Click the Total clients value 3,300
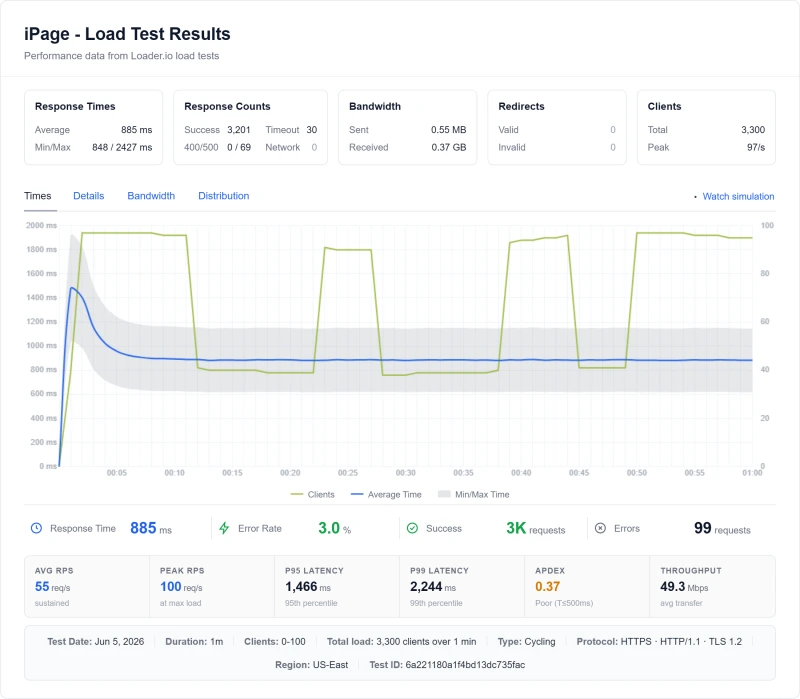The width and height of the screenshot is (800, 699). [753, 130]
